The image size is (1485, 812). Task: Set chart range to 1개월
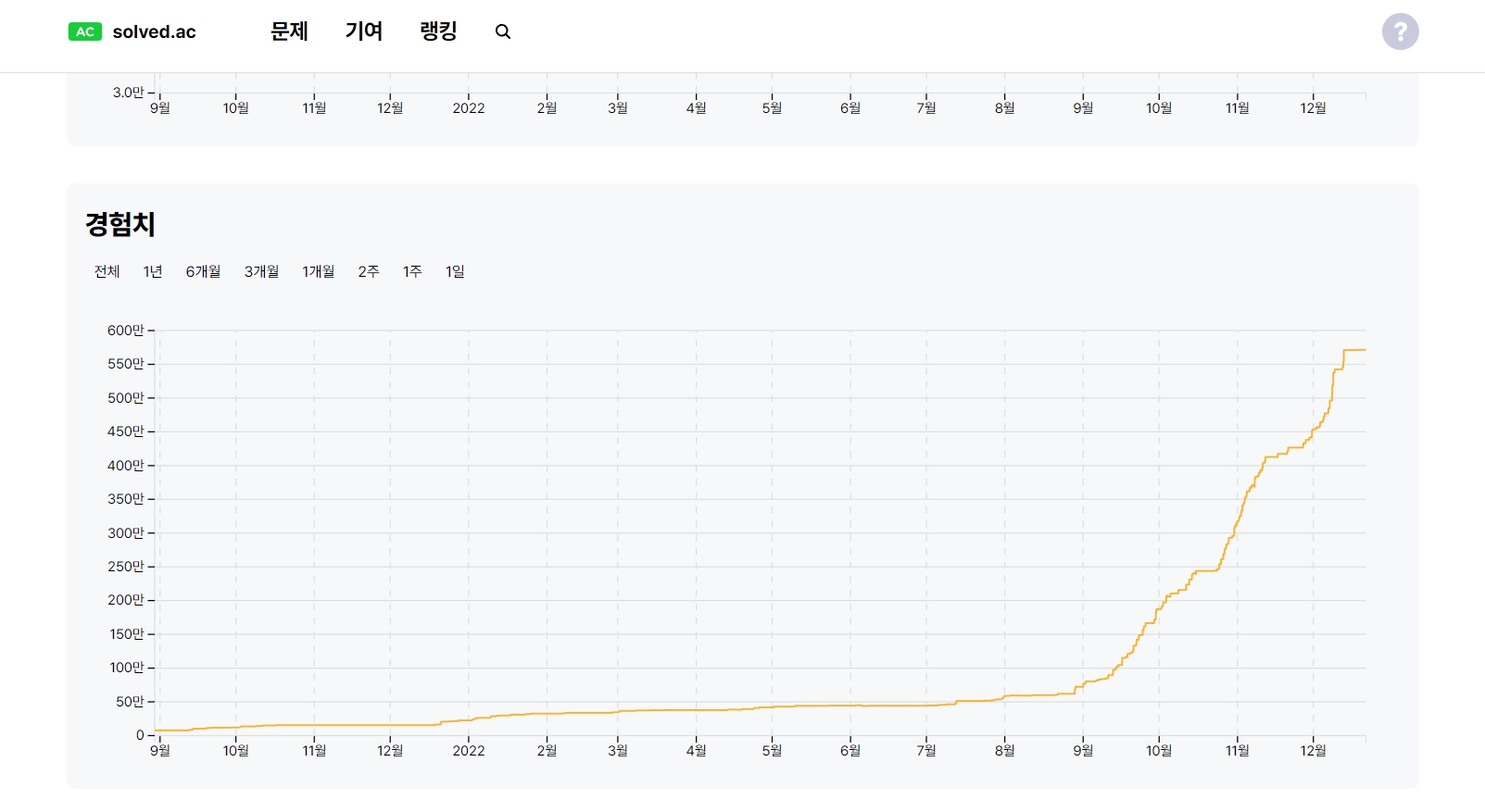tap(318, 271)
